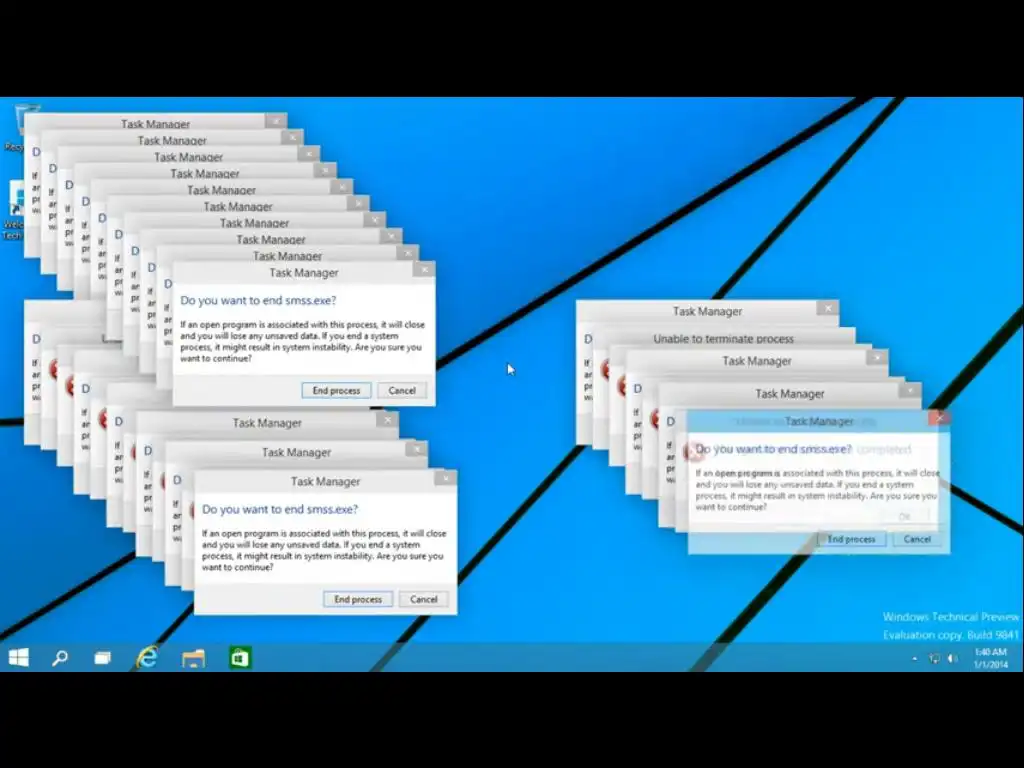The image size is (1024, 768).
Task: Click End process in the lowest left smss.exe dialog
Action: click(358, 599)
